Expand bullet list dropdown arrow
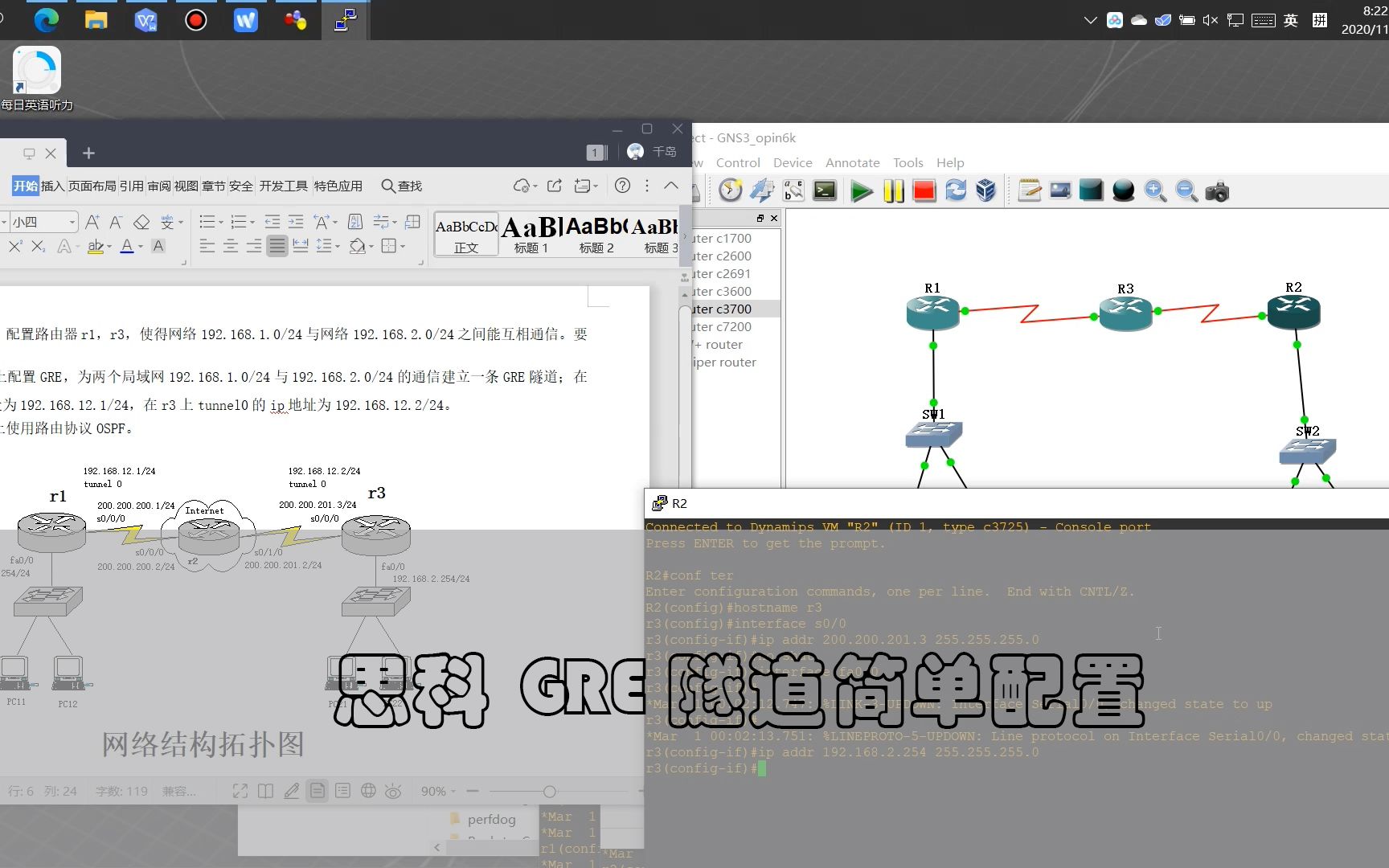This screenshot has height=868, width=1389. click(222, 223)
